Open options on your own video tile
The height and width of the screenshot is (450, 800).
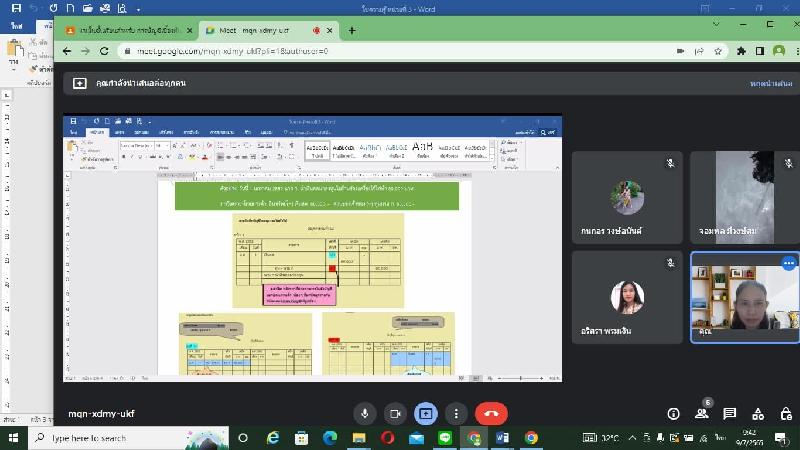pos(788,263)
